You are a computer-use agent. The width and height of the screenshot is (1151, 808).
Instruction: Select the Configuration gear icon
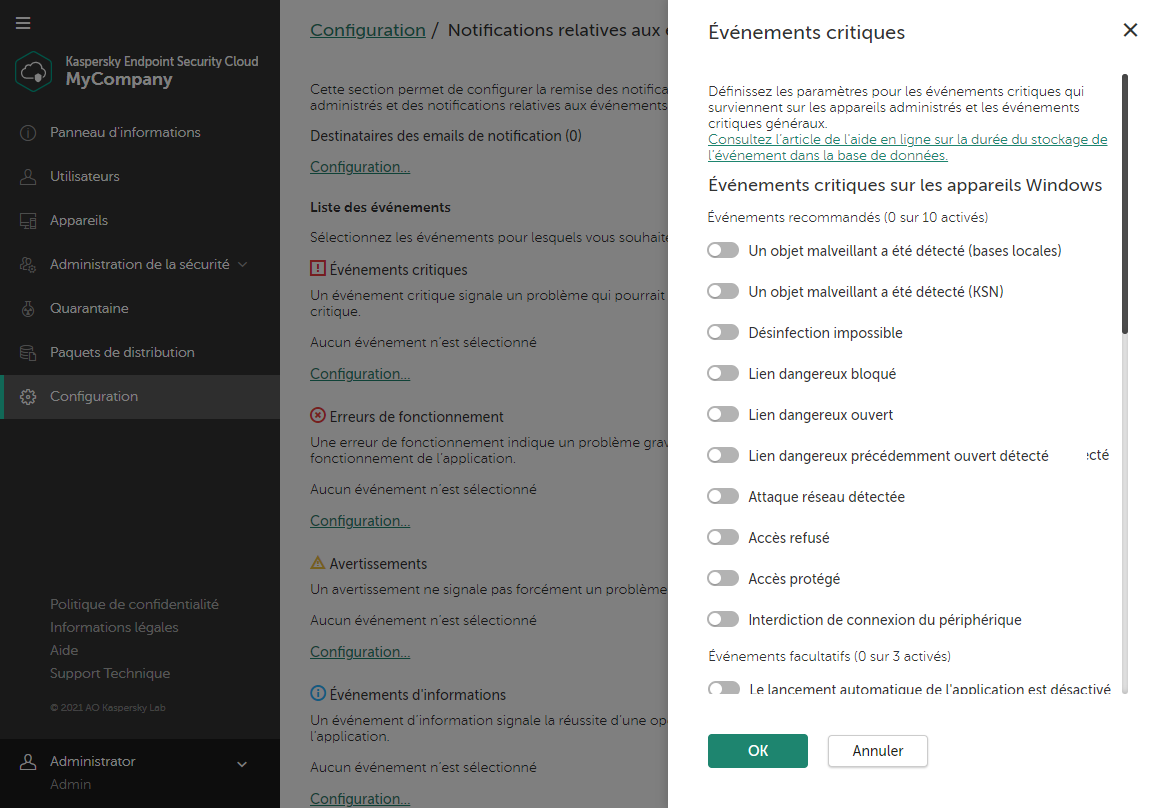click(x=27, y=396)
